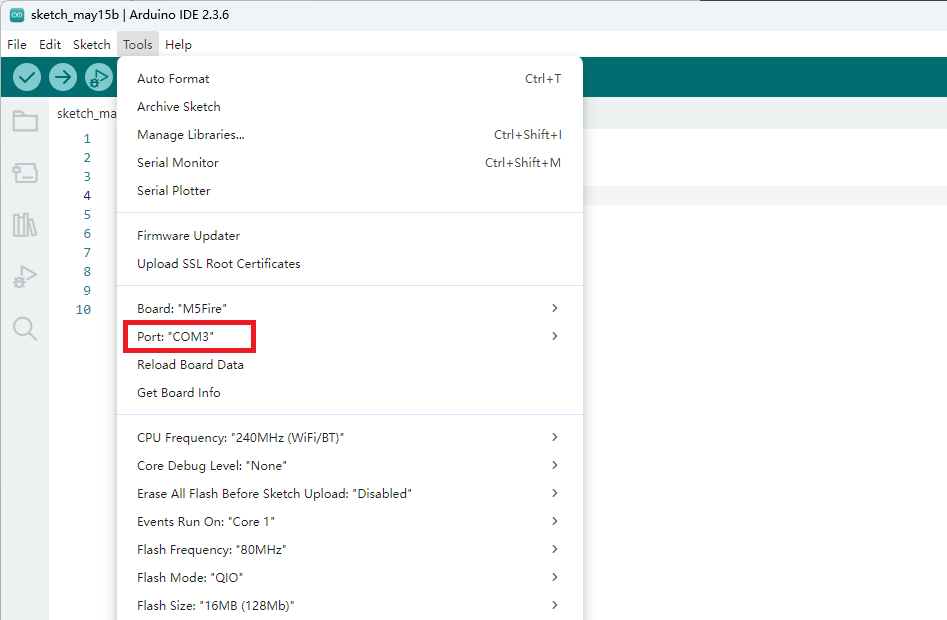Expand the Port: "COM3" submenu arrow
The height and width of the screenshot is (620, 947).
554,336
